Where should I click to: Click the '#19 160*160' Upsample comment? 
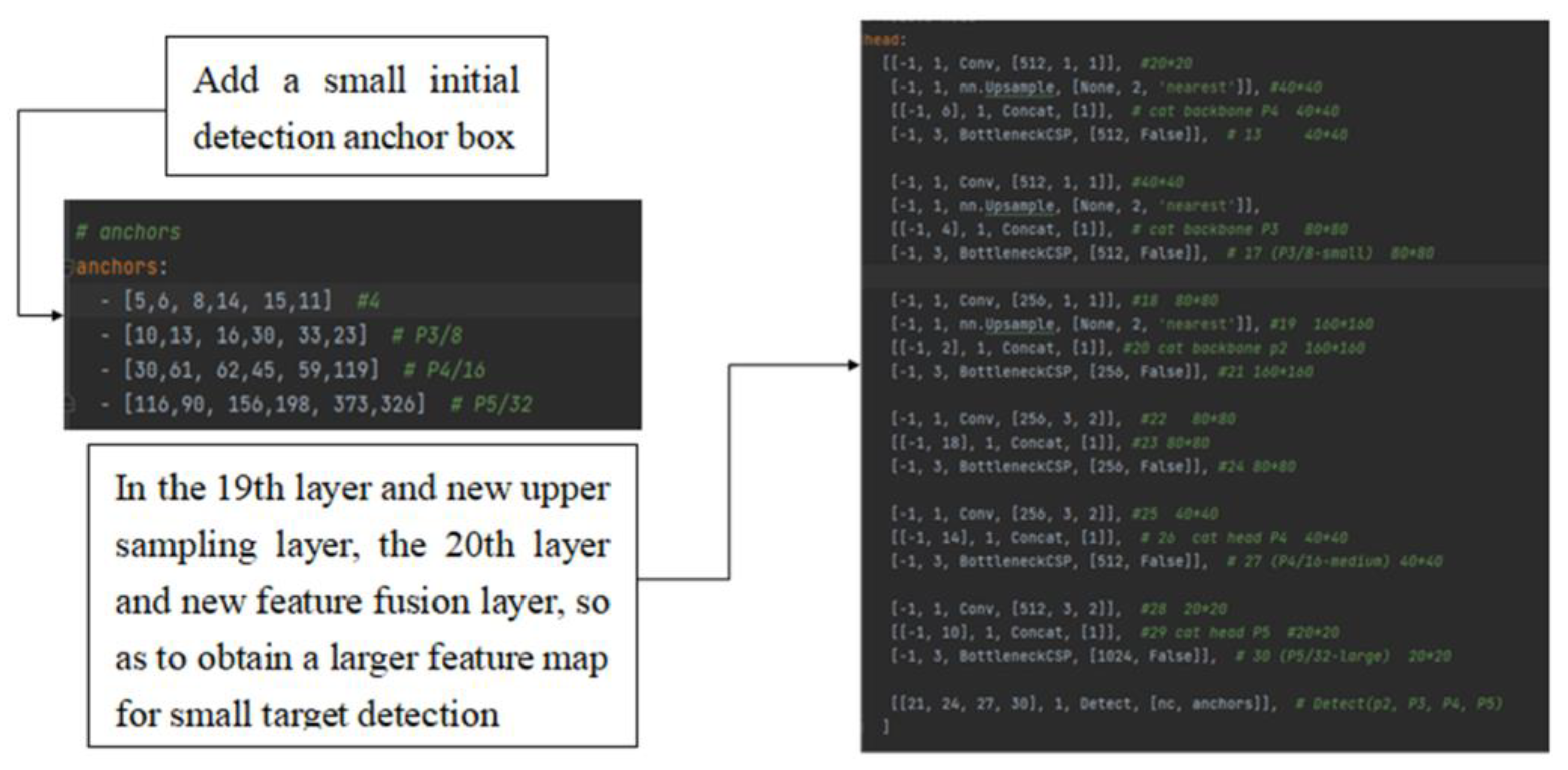coord(1321,324)
